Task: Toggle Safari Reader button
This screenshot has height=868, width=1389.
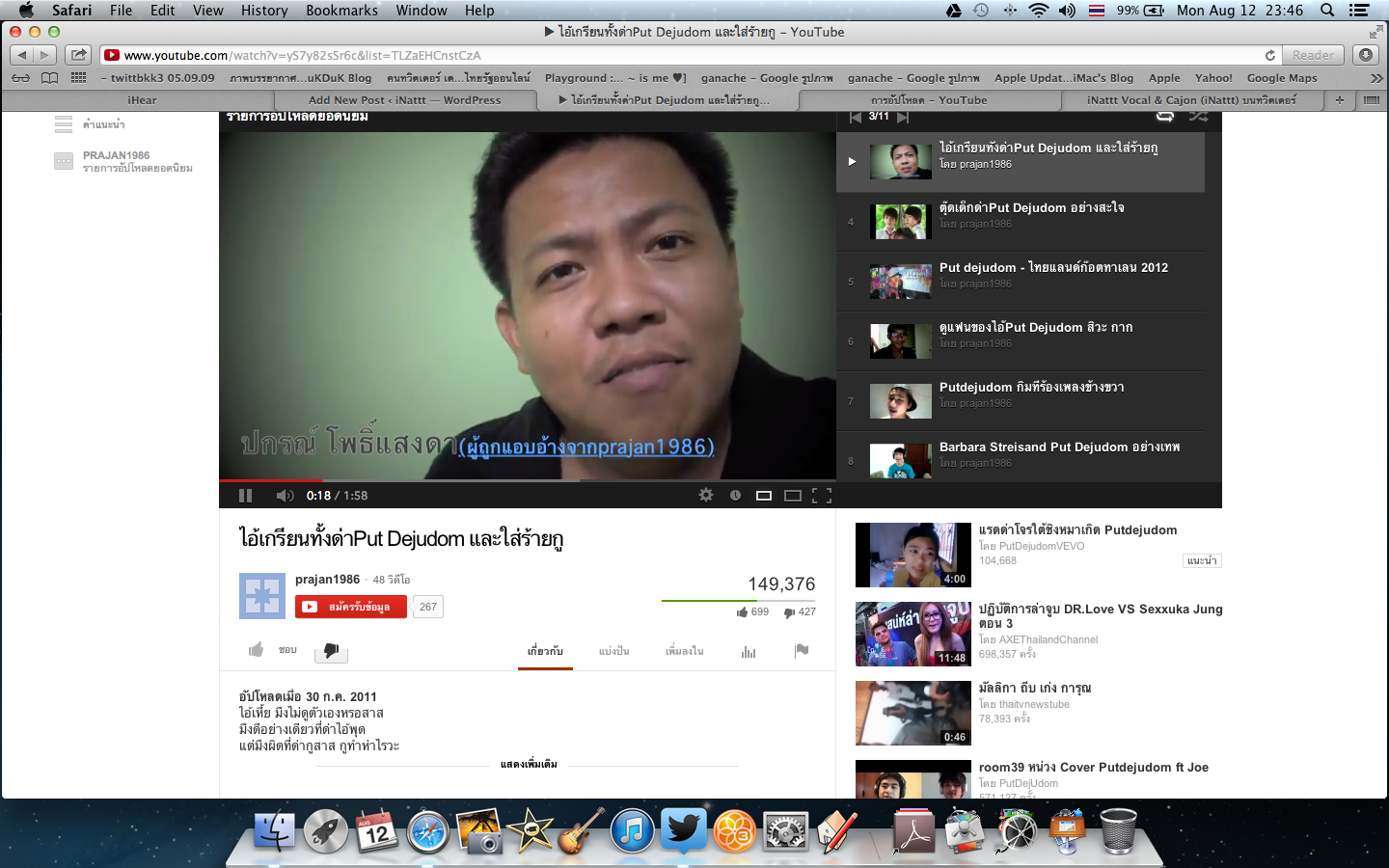Action: [1313, 55]
